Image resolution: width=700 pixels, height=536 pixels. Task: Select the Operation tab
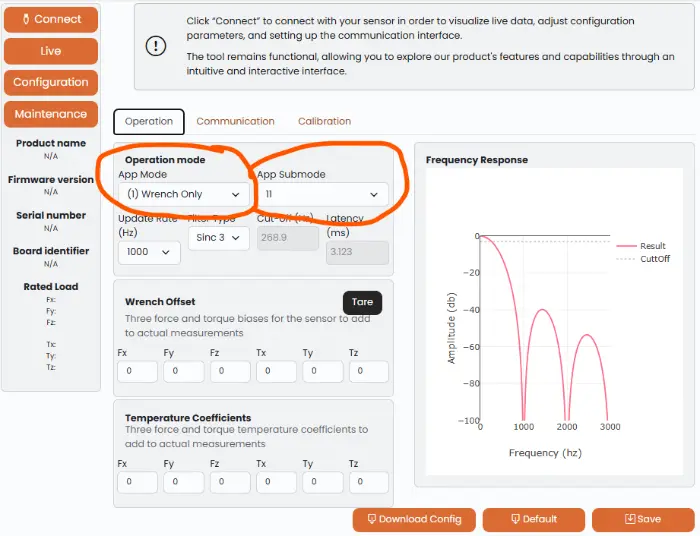point(149,121)
